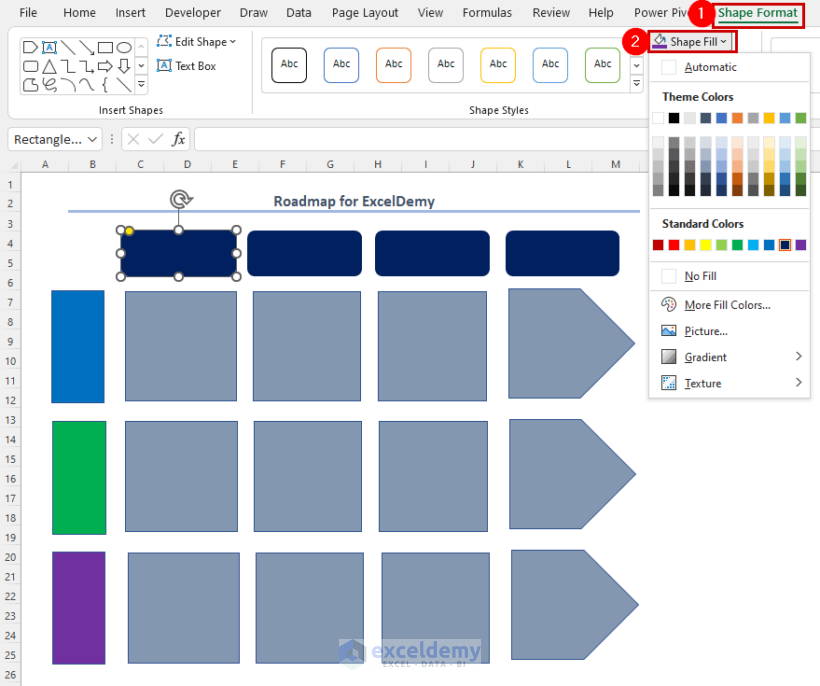Move Insert Shapes gallery down one row
820x686 pixels.
coord(141,66)
